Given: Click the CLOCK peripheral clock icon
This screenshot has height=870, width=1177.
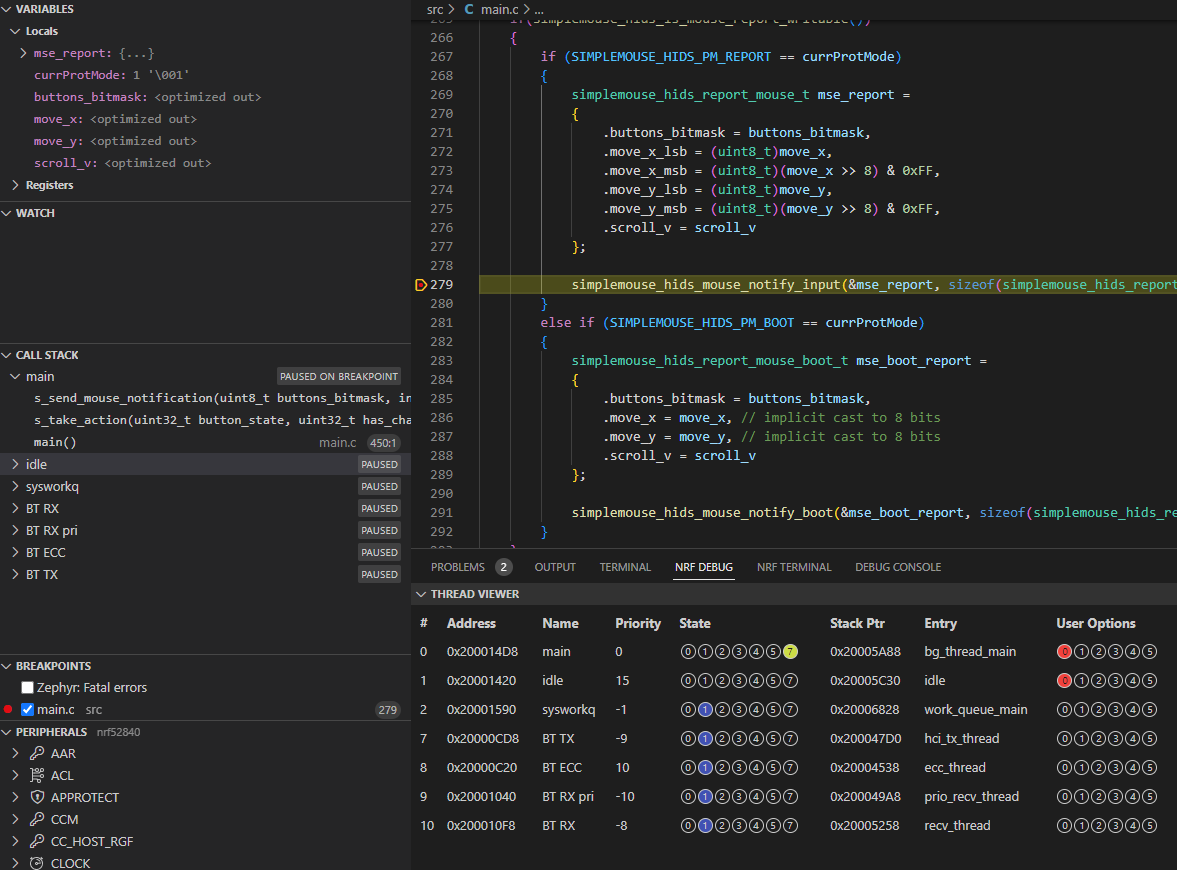Looking at the screenshot, I should [x=37, y=862].
